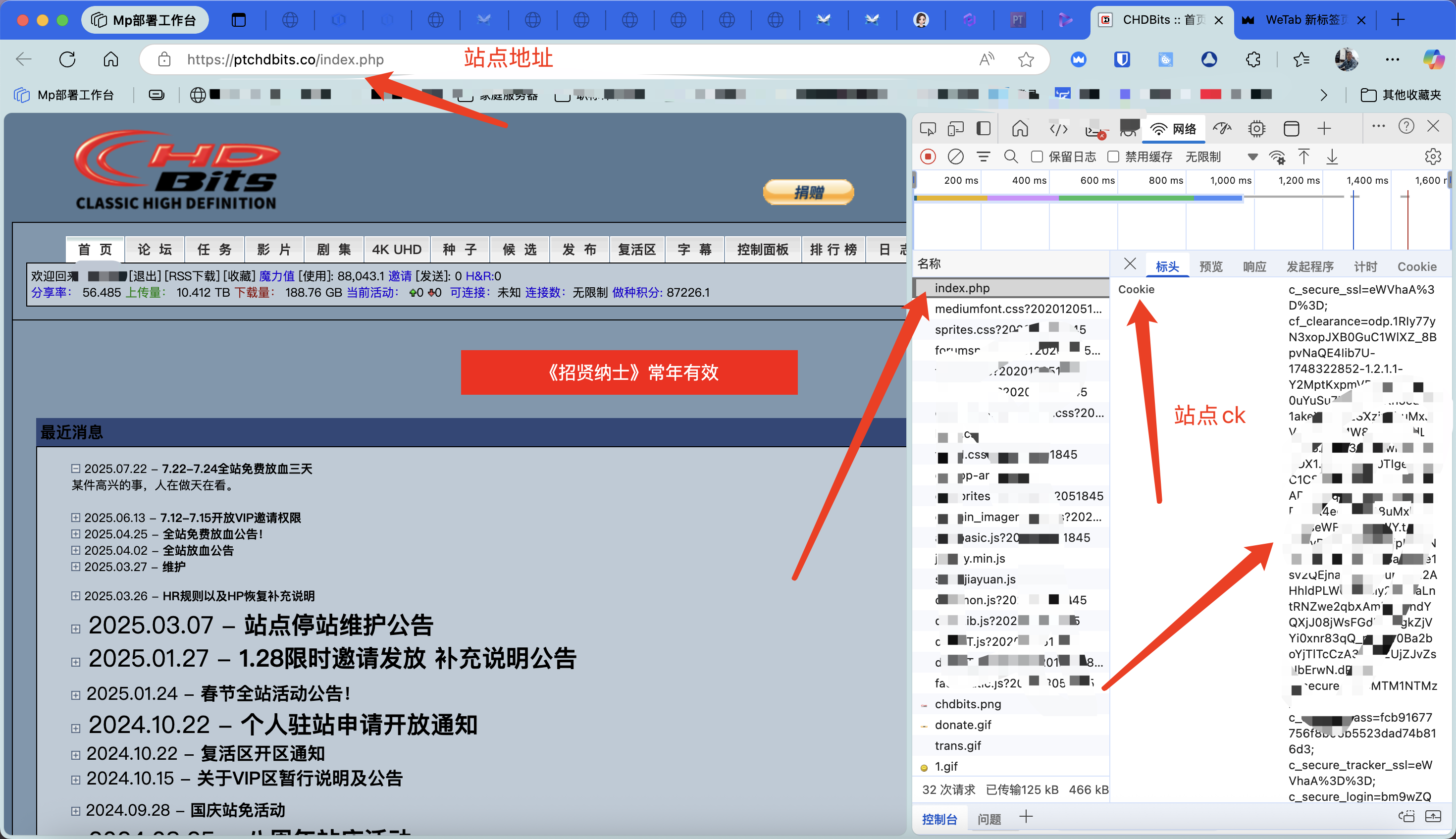Open the vertical tabs panel icon
The image size is (1456, 839).
coord(239,20)
